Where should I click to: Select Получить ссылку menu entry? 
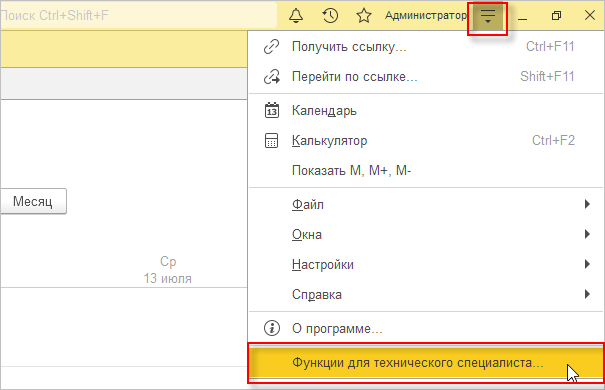426,46
